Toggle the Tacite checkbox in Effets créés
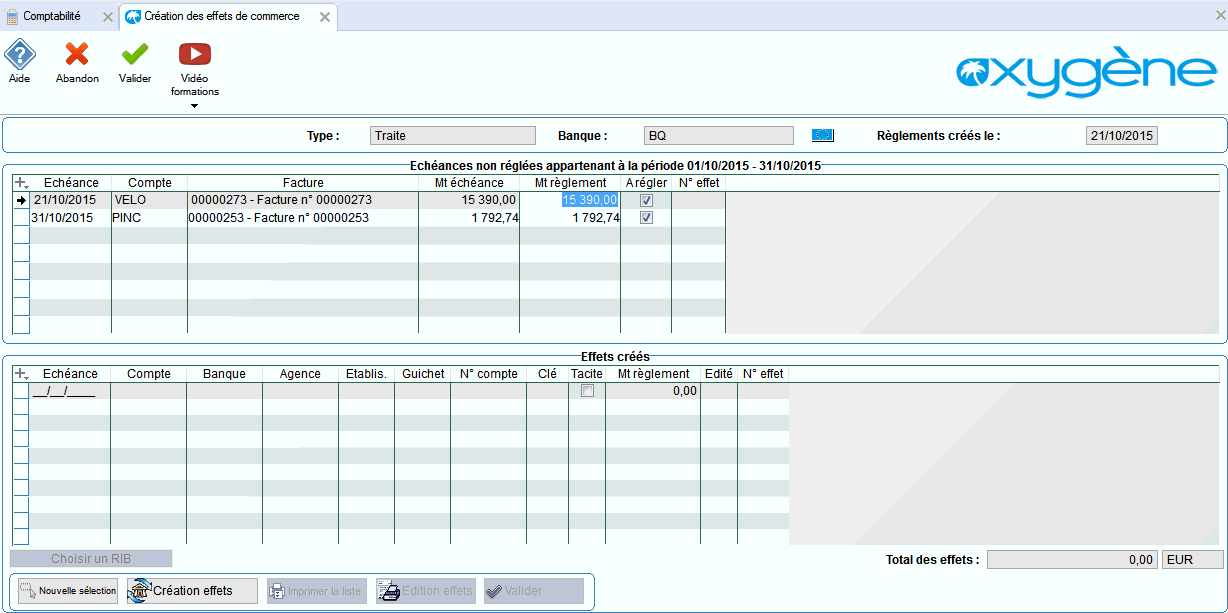The image size is (1228, 613). pos(587,391)
